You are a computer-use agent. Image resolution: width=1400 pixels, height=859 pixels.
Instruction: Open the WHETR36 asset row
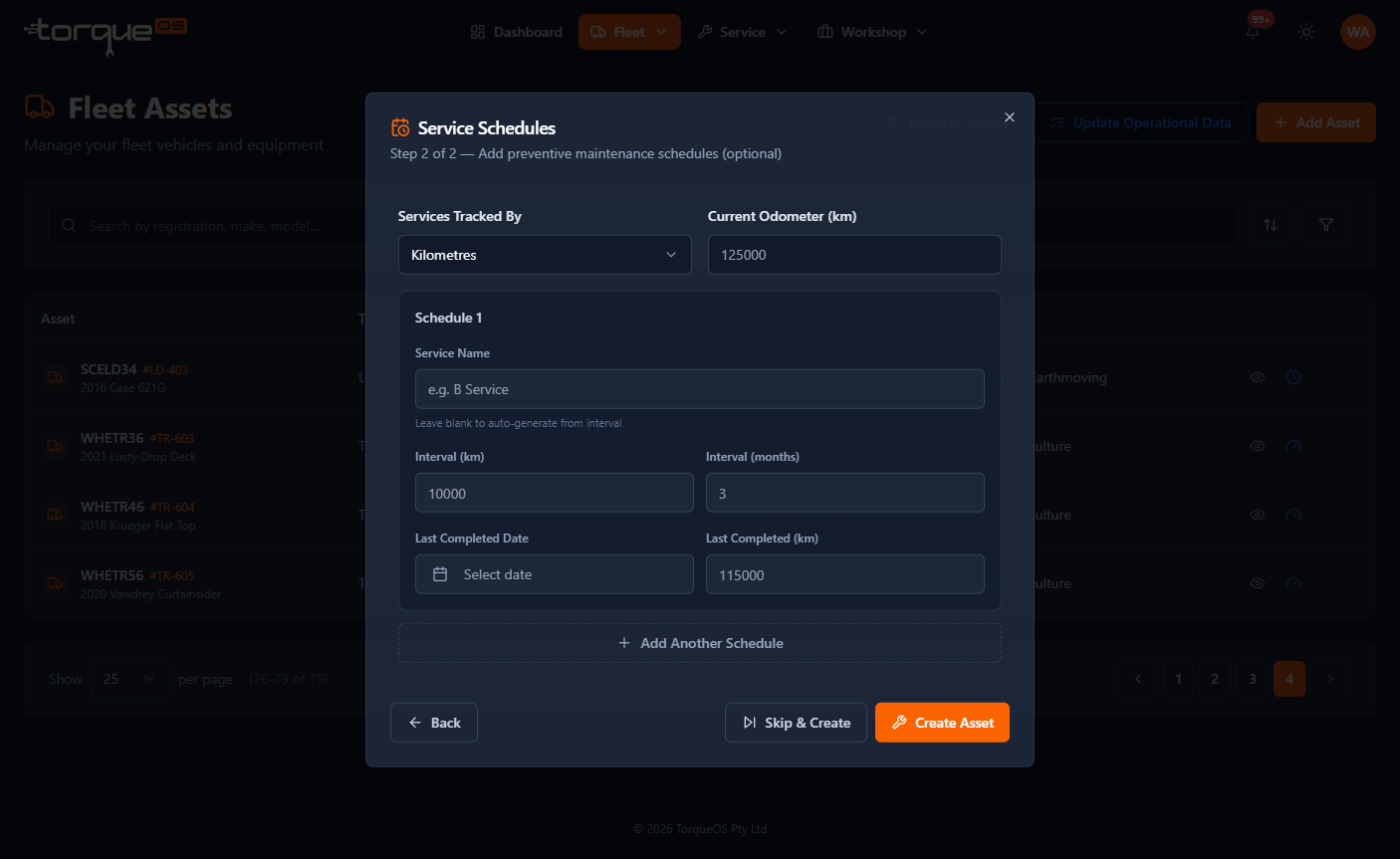[700, 446]
